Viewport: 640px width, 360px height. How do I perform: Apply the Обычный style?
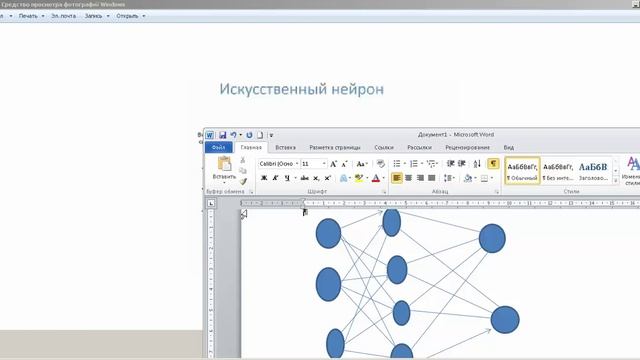(522, 171)
